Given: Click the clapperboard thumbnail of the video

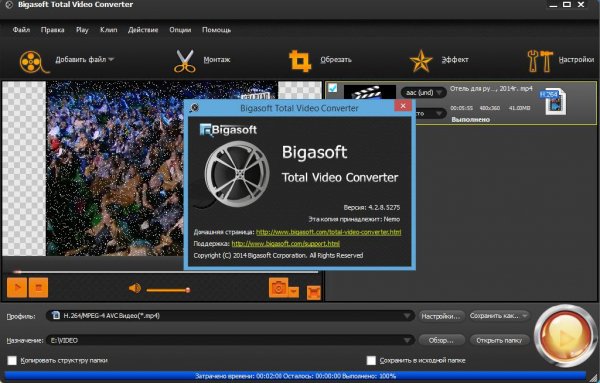Looking at the screenshot, I should coord(370,92).
